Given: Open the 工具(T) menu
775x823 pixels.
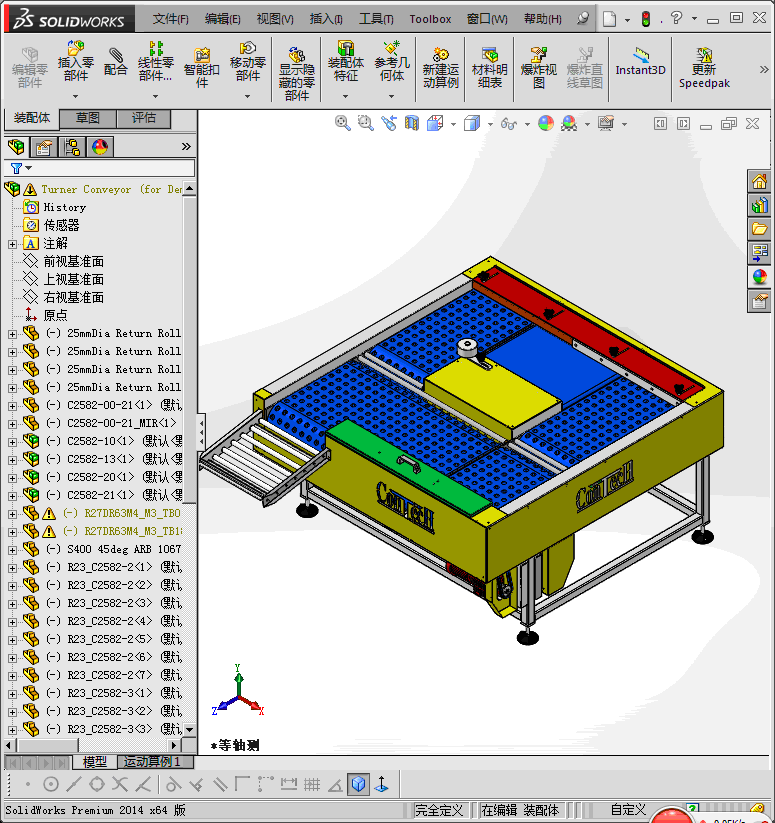Looking at the screenshot, I should coord(376,19).
